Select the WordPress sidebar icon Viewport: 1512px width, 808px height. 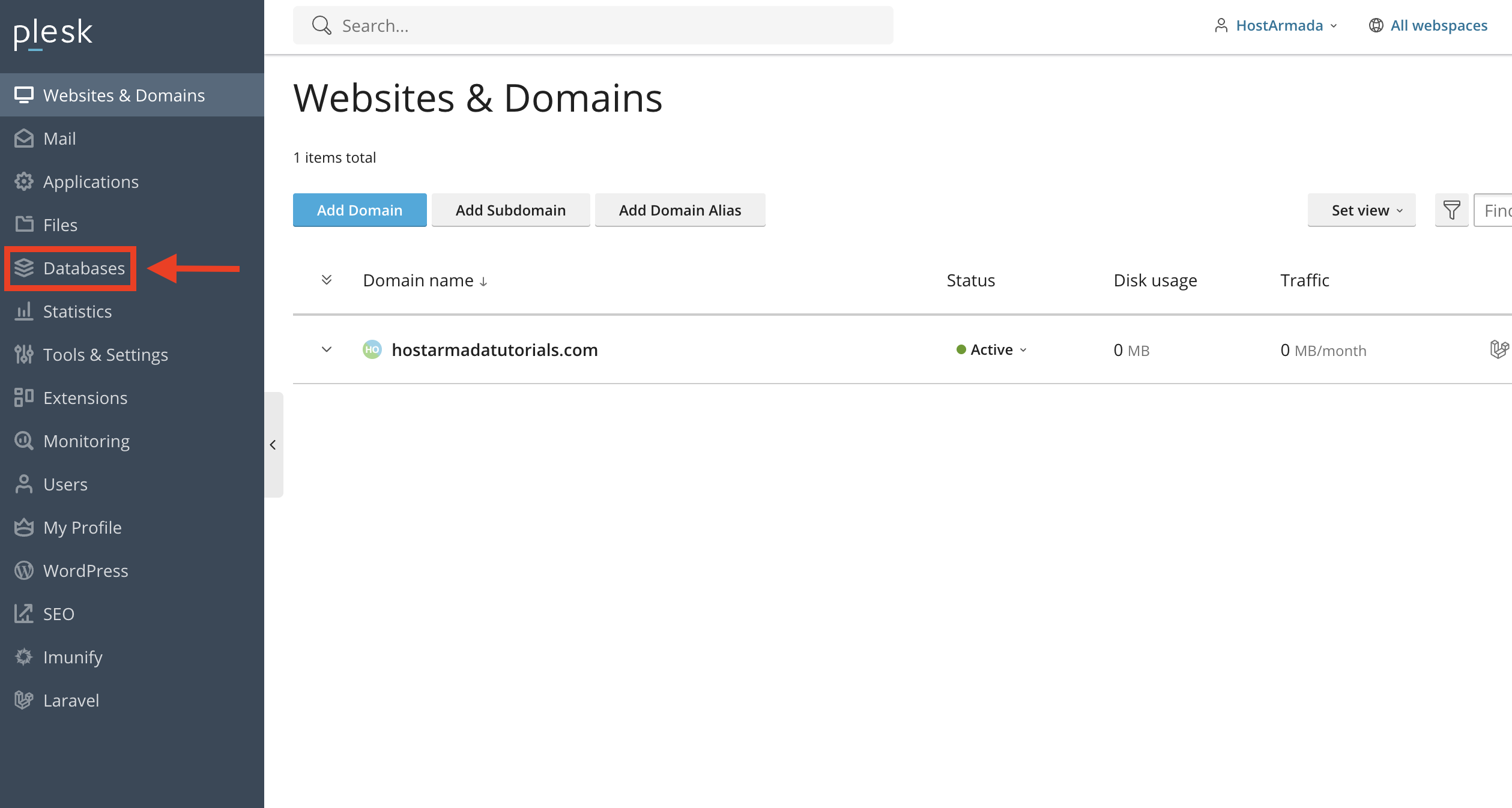tap(24, 570)
